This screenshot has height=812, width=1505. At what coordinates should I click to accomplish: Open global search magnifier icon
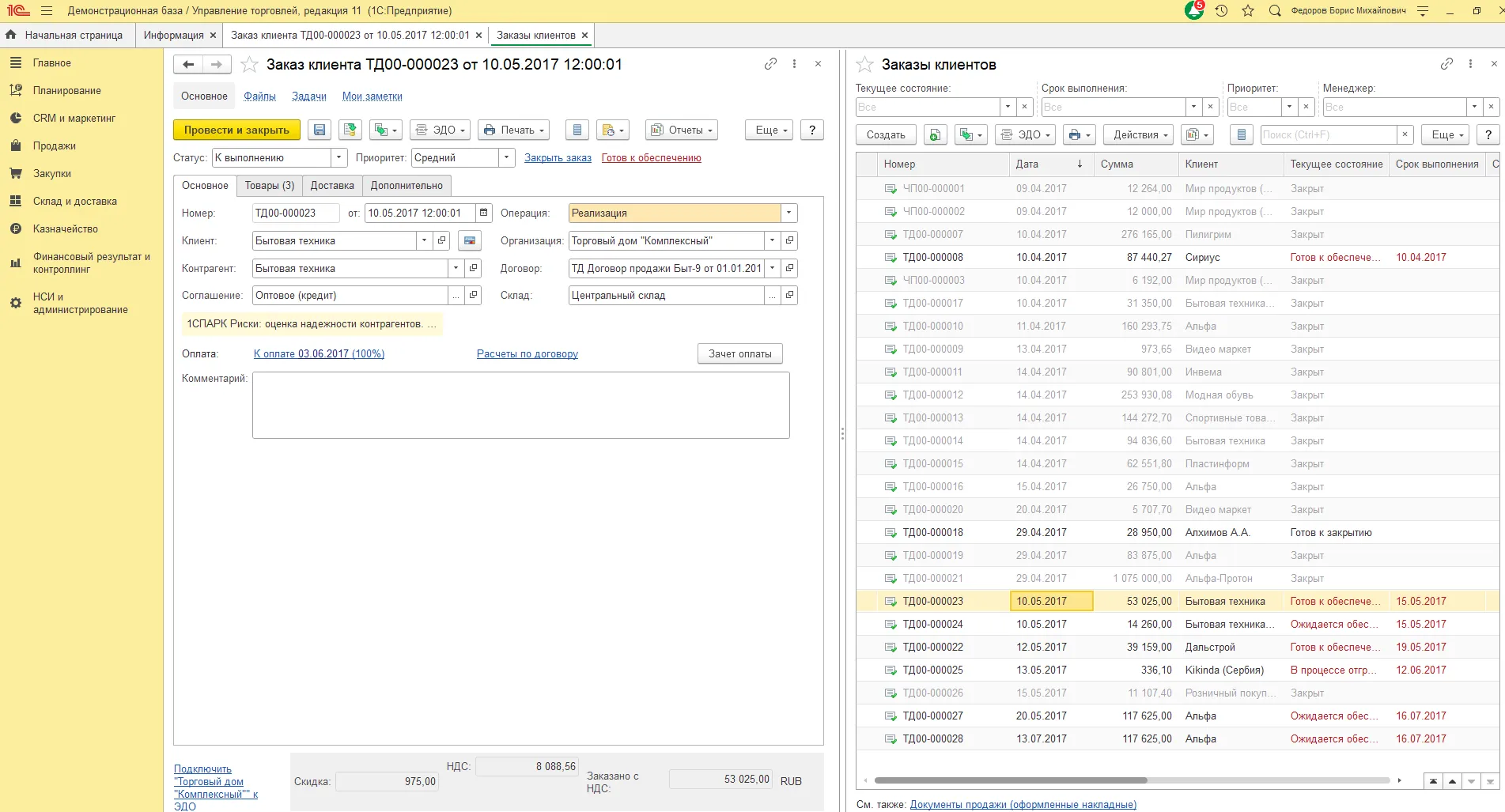click(x=1275, y=11)
